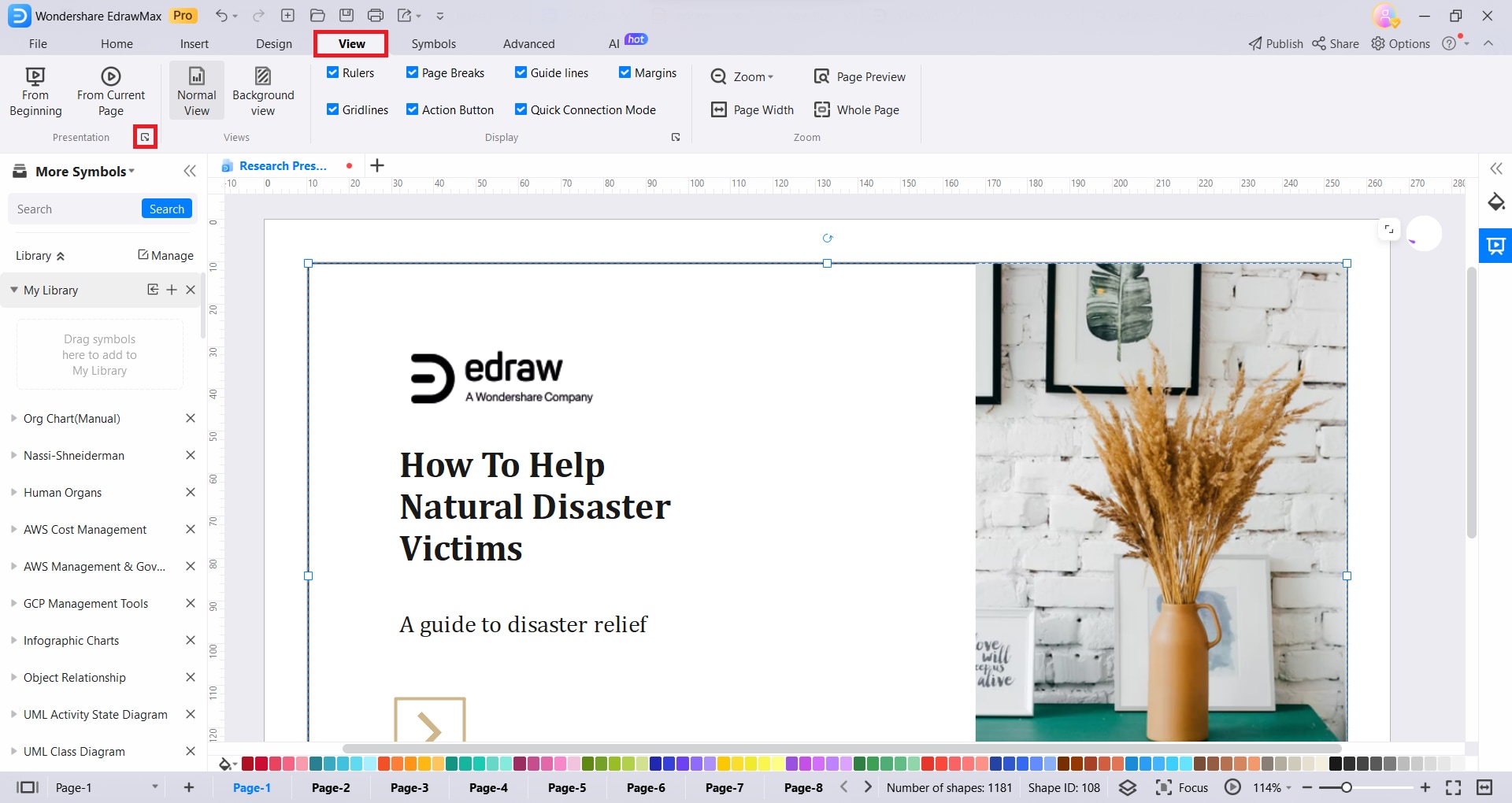The width and height of the screenshot is (1512, 803).
Task: Switch to Background view
Action: 263,92
